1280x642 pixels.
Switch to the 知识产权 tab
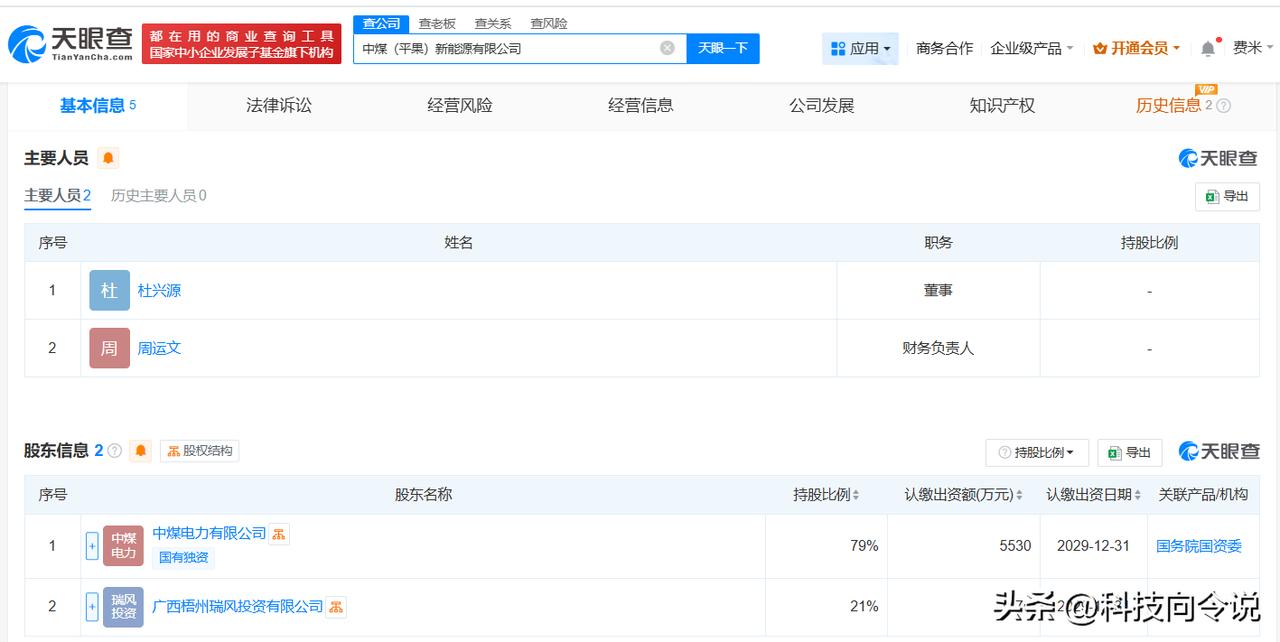tap(1002, 106)
